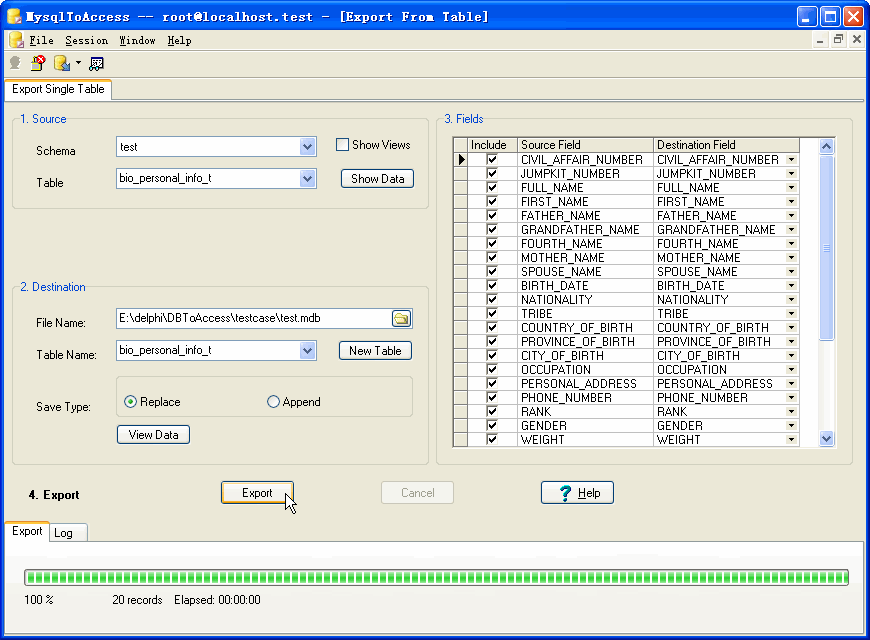The image size is (870, 640).
Task: Open the source Table dropdown
Action: click(x=307, y=179)
